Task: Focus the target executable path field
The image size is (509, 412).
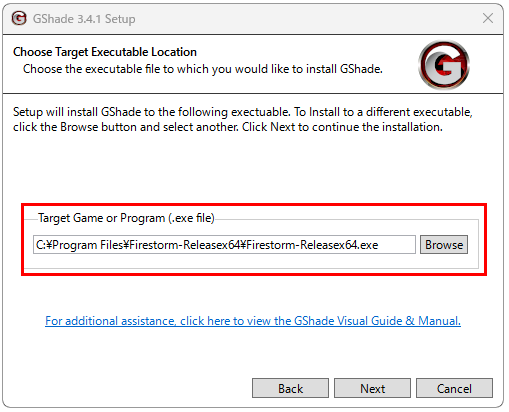Action: click(224, 245)
